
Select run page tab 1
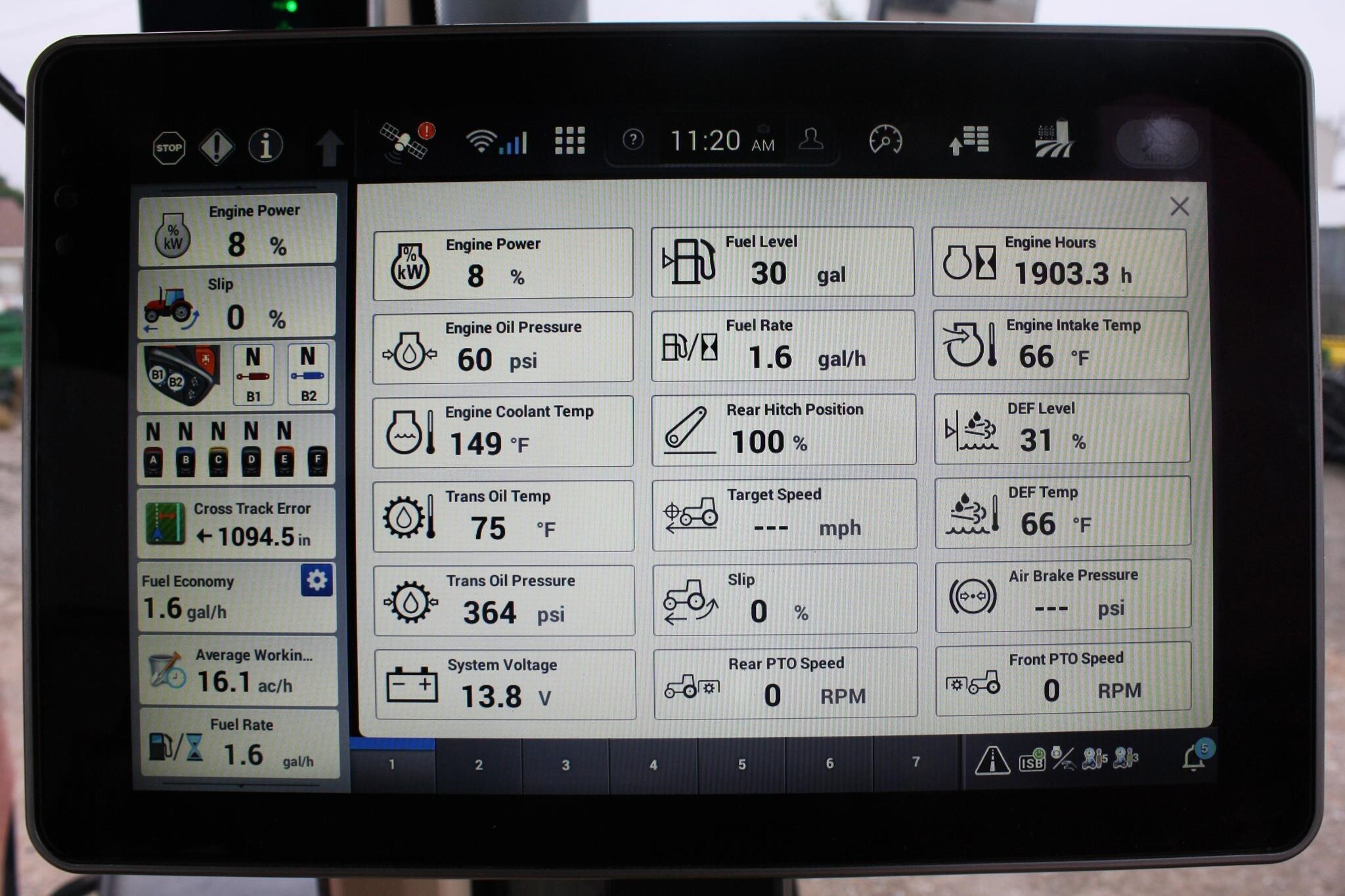[392, 765]
